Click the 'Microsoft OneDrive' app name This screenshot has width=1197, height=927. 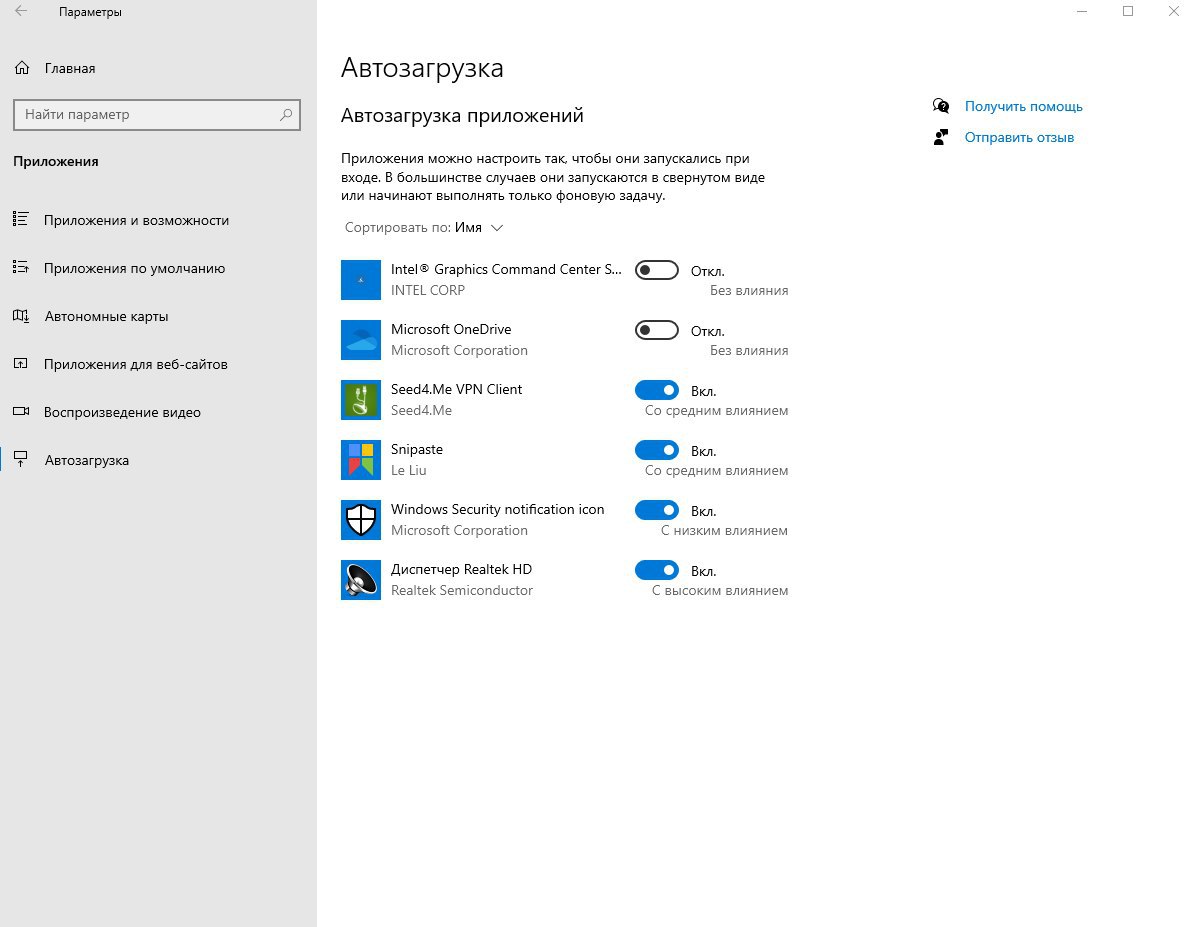[451, 329]
